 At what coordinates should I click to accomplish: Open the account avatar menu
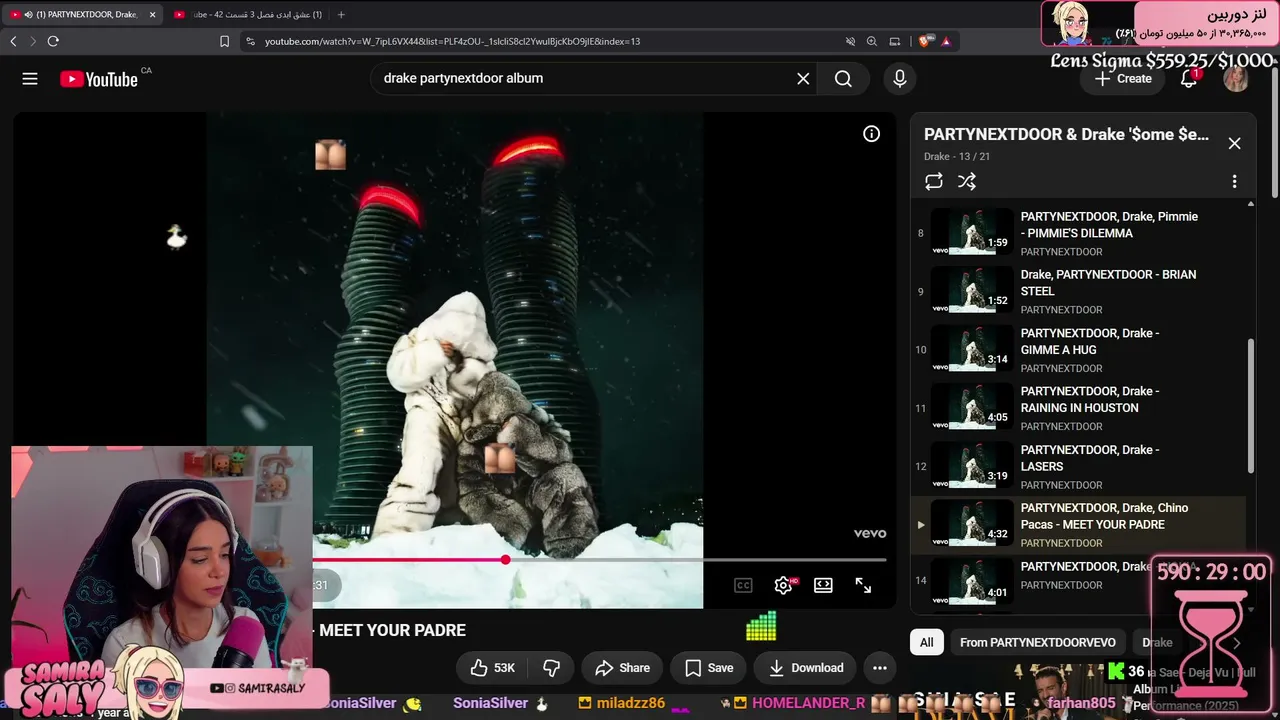pos(1236,79)
